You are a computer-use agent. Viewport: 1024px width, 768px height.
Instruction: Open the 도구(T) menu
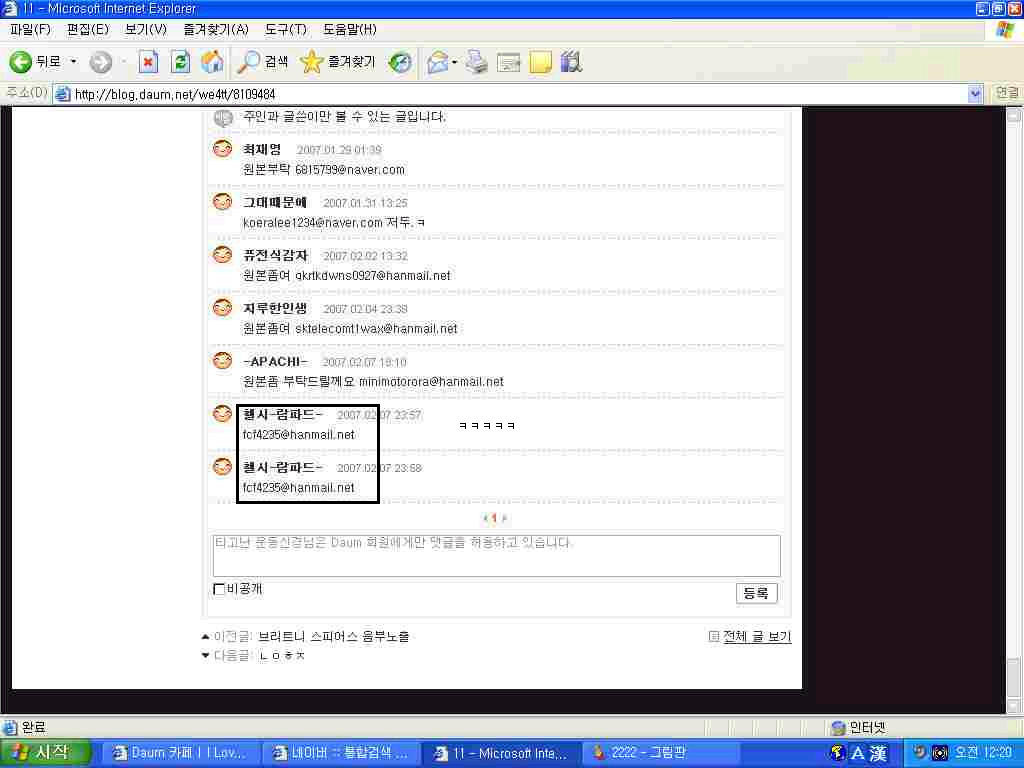(285, 29)
